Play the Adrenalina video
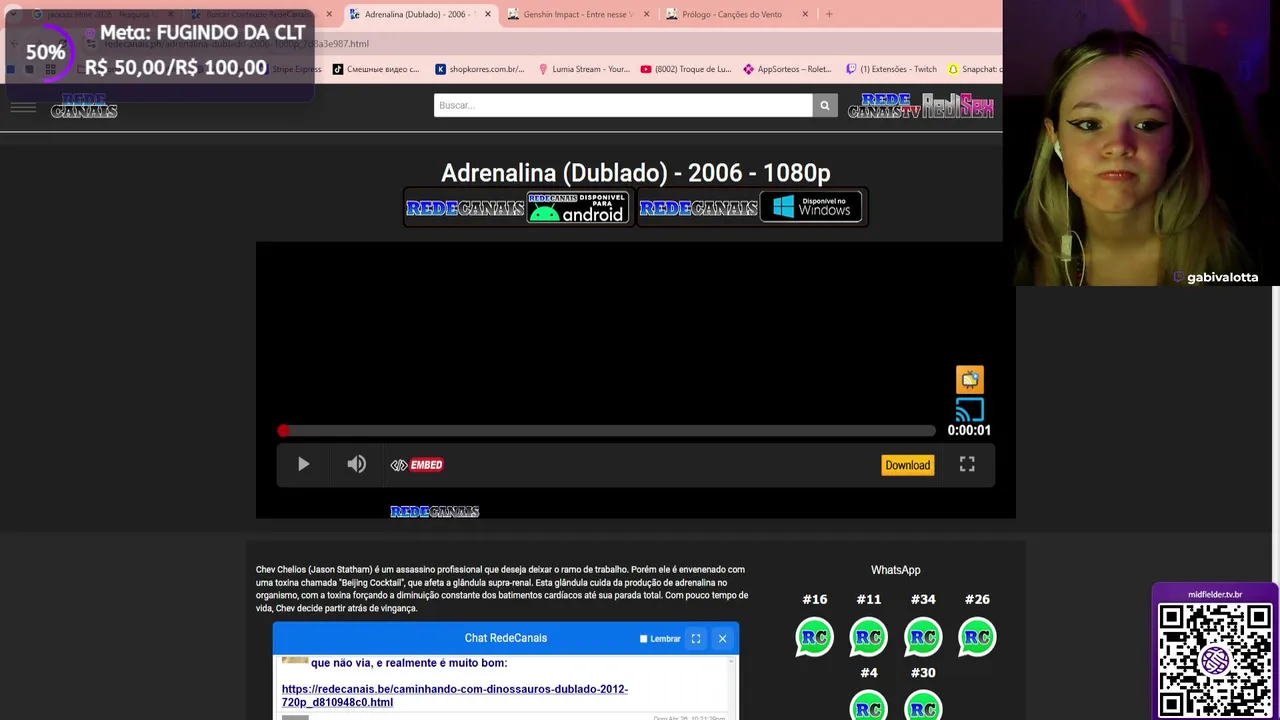Viewport: 1280px width, 720px height. pyautogui.click(x=303, y=464)
